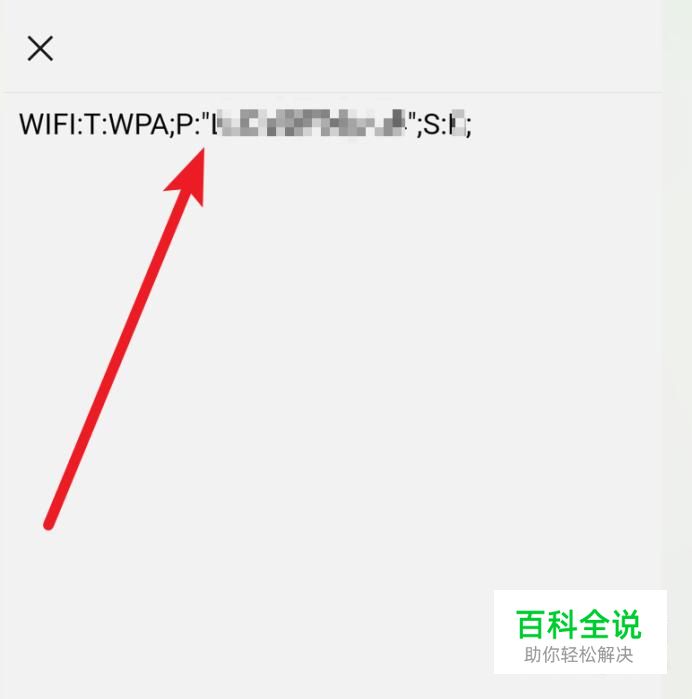
Task: Click the "S:" network name label
Action: [435, 124]
